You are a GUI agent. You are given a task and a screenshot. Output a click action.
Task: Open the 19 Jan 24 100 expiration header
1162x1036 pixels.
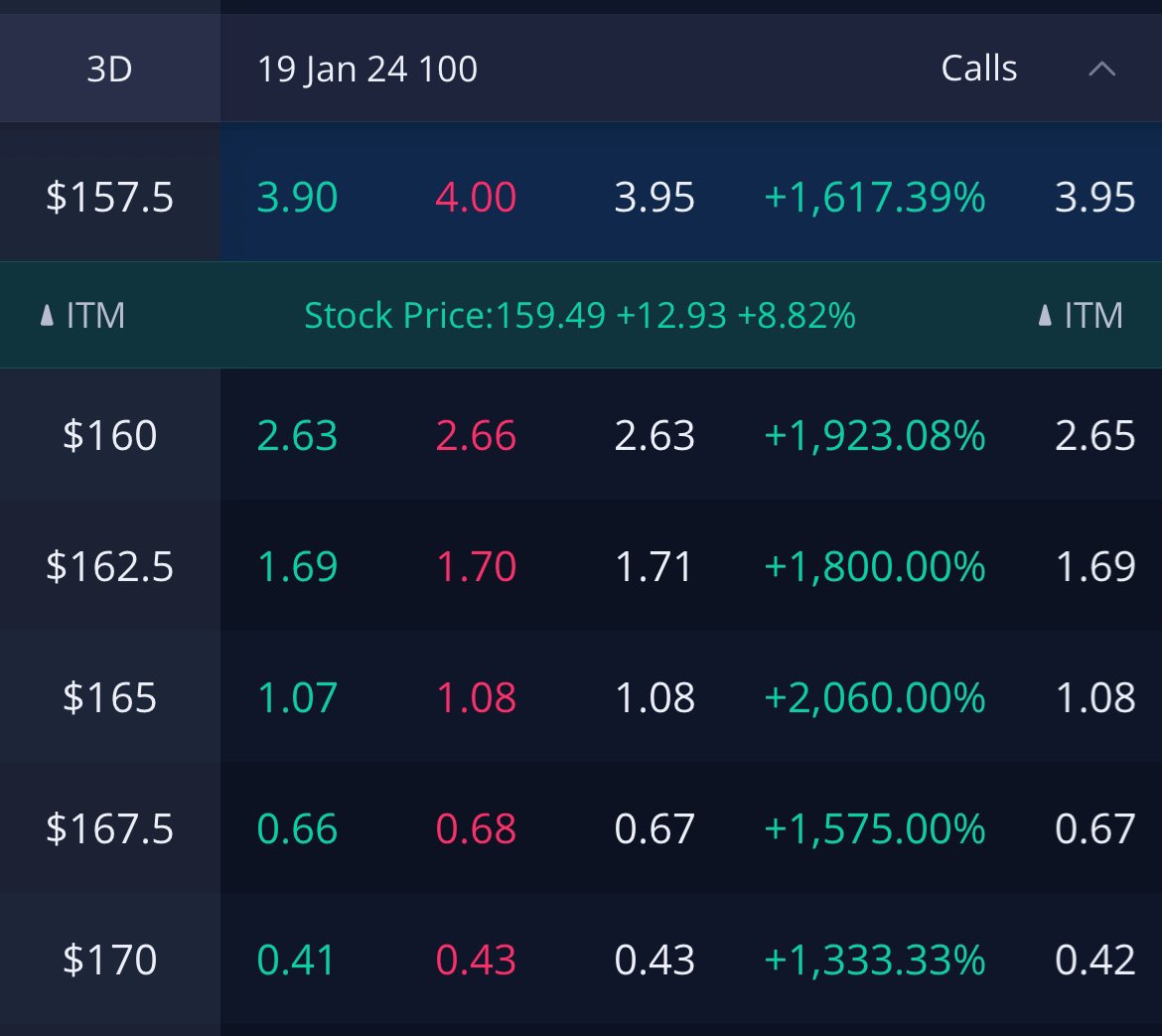click(366, 69)
